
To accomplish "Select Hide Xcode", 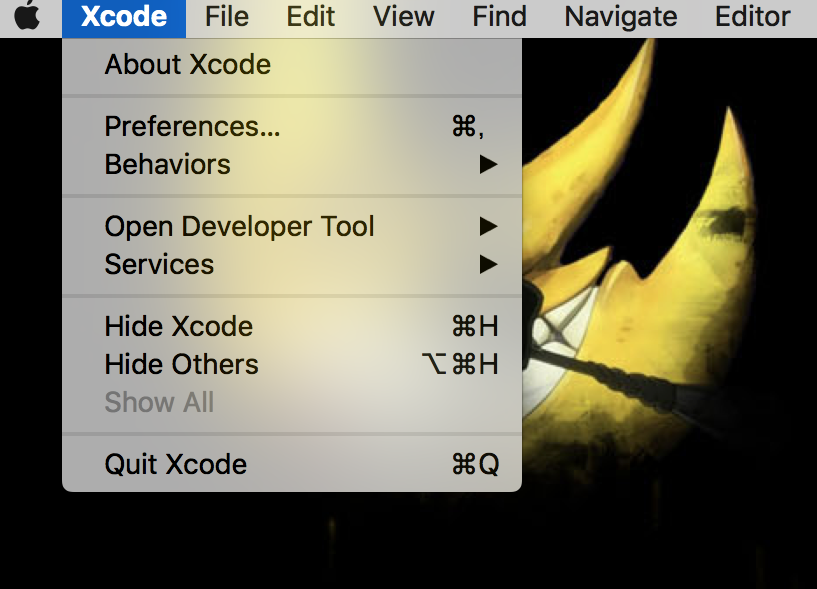I will point(292,326).
